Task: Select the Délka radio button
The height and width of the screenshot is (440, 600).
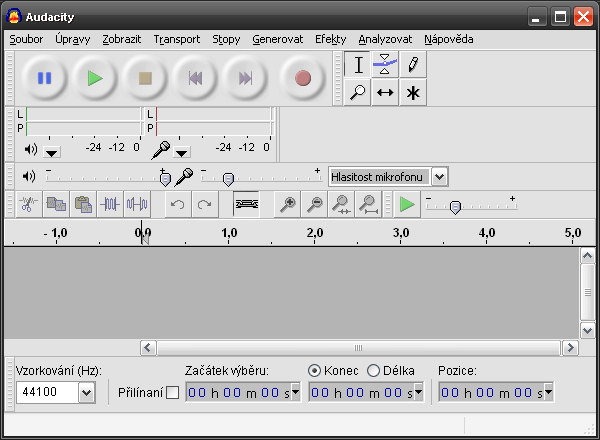Action: pos(373,370)
